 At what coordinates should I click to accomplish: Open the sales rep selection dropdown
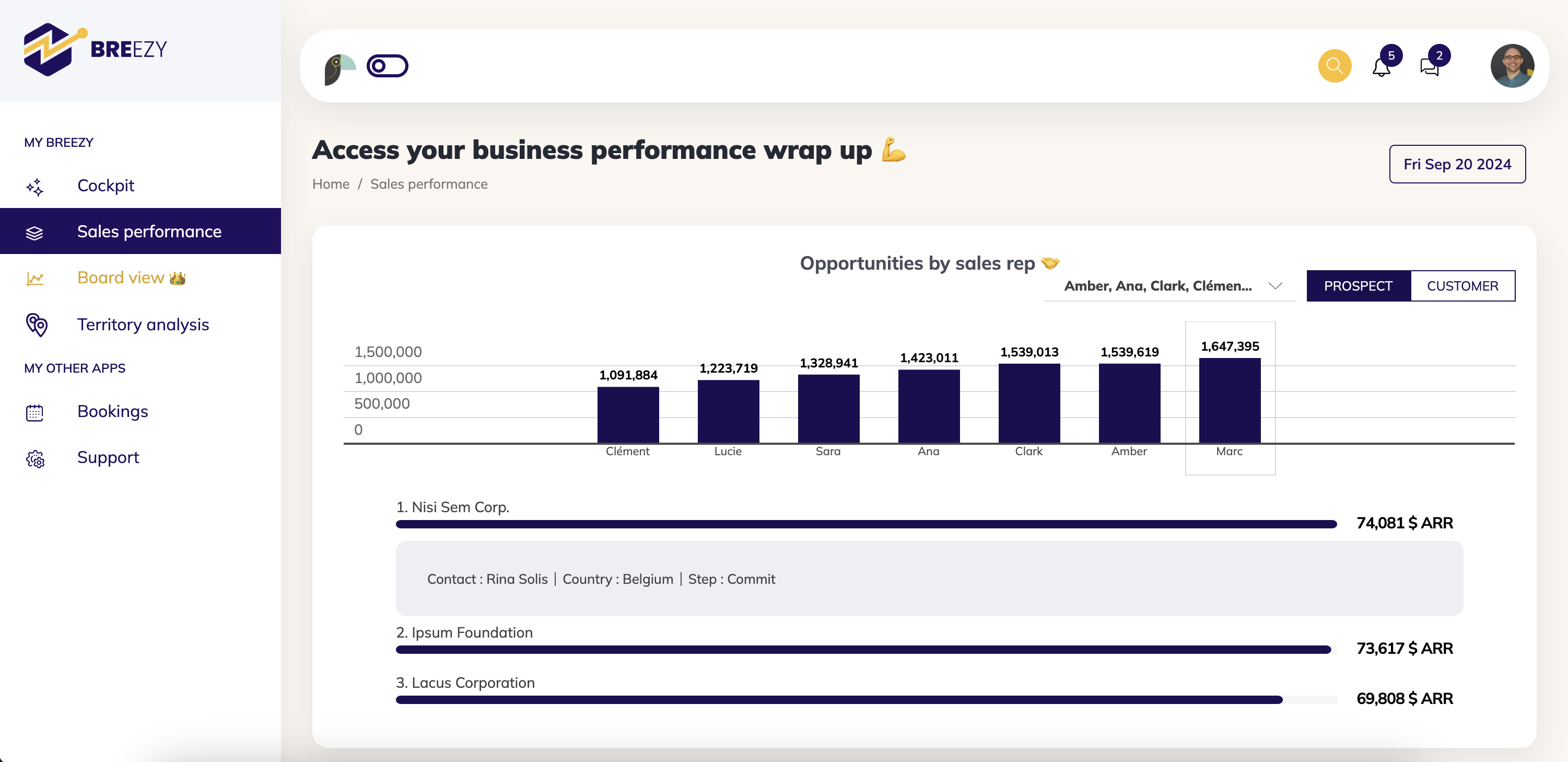coord(1157,286)
